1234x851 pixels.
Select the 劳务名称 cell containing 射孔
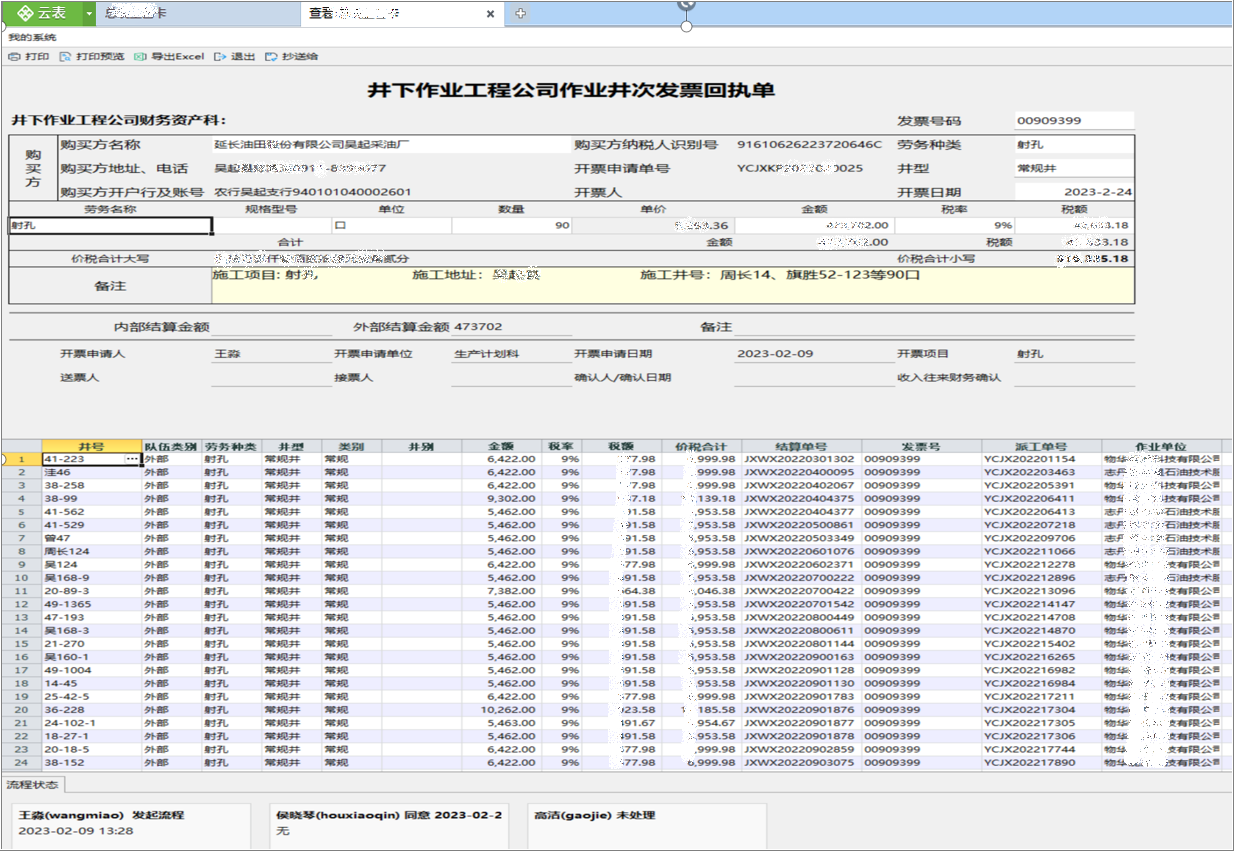tap(110, 226)
